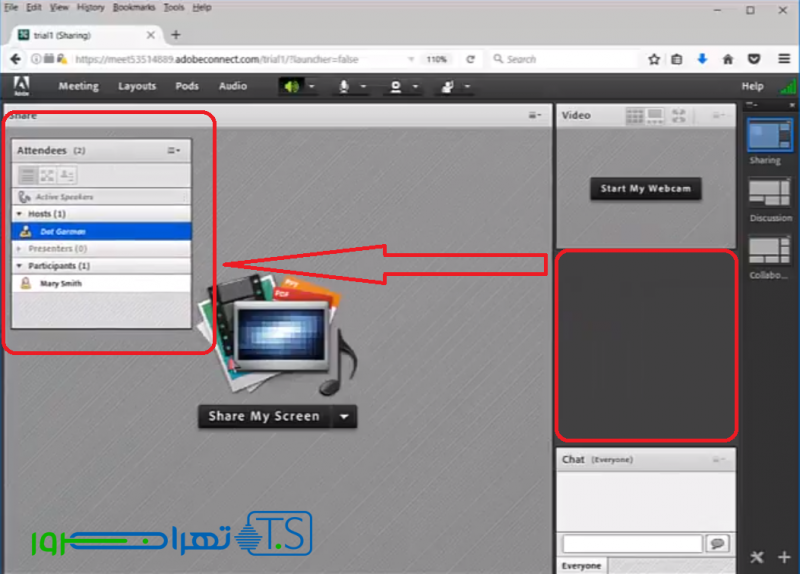Click the send chat message icon

coord(717,543)
